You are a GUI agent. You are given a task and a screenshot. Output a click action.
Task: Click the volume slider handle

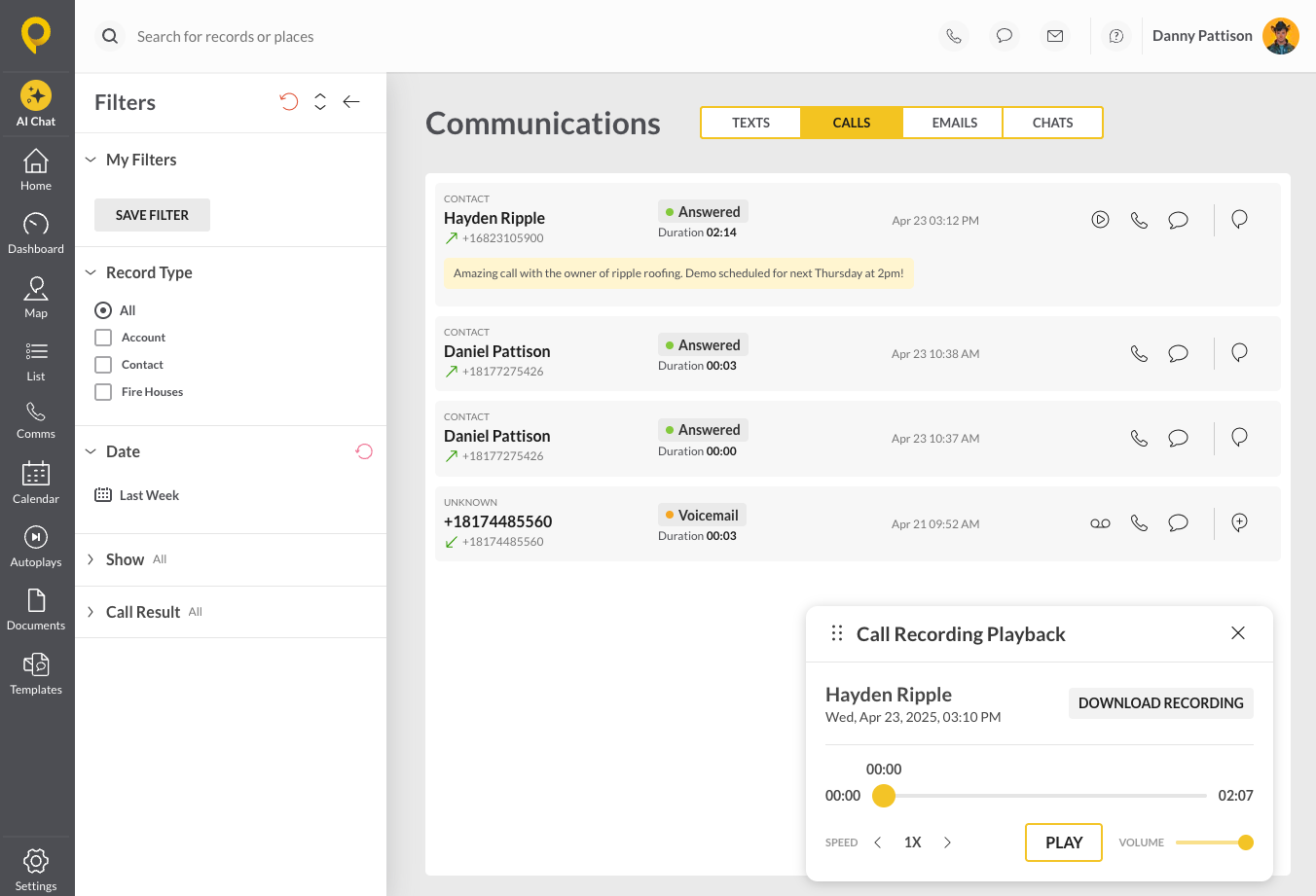[x=1245, y=842]
